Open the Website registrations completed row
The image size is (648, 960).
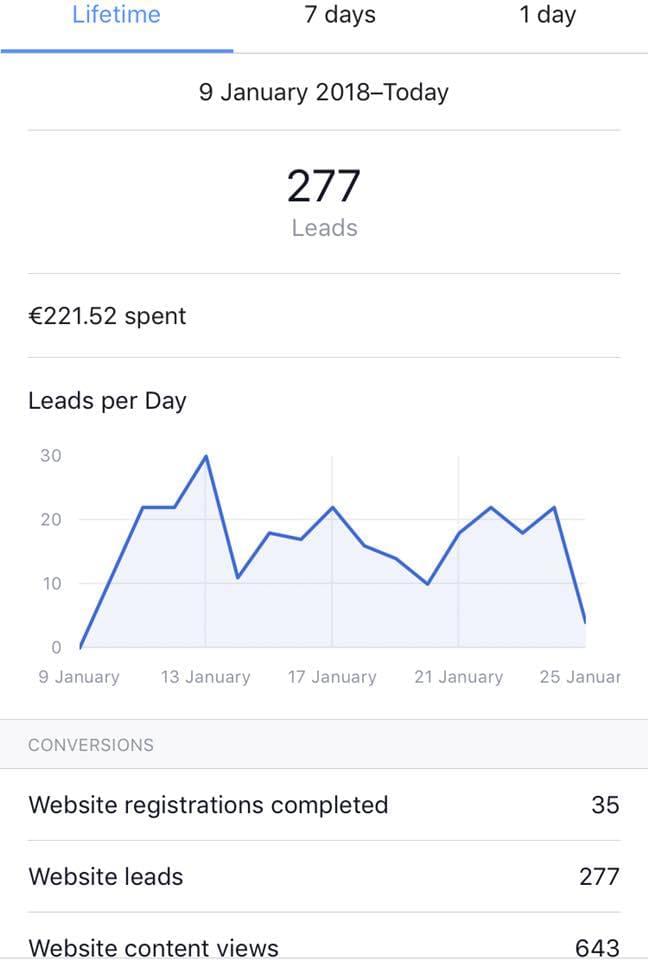click(x=208, y=805)
